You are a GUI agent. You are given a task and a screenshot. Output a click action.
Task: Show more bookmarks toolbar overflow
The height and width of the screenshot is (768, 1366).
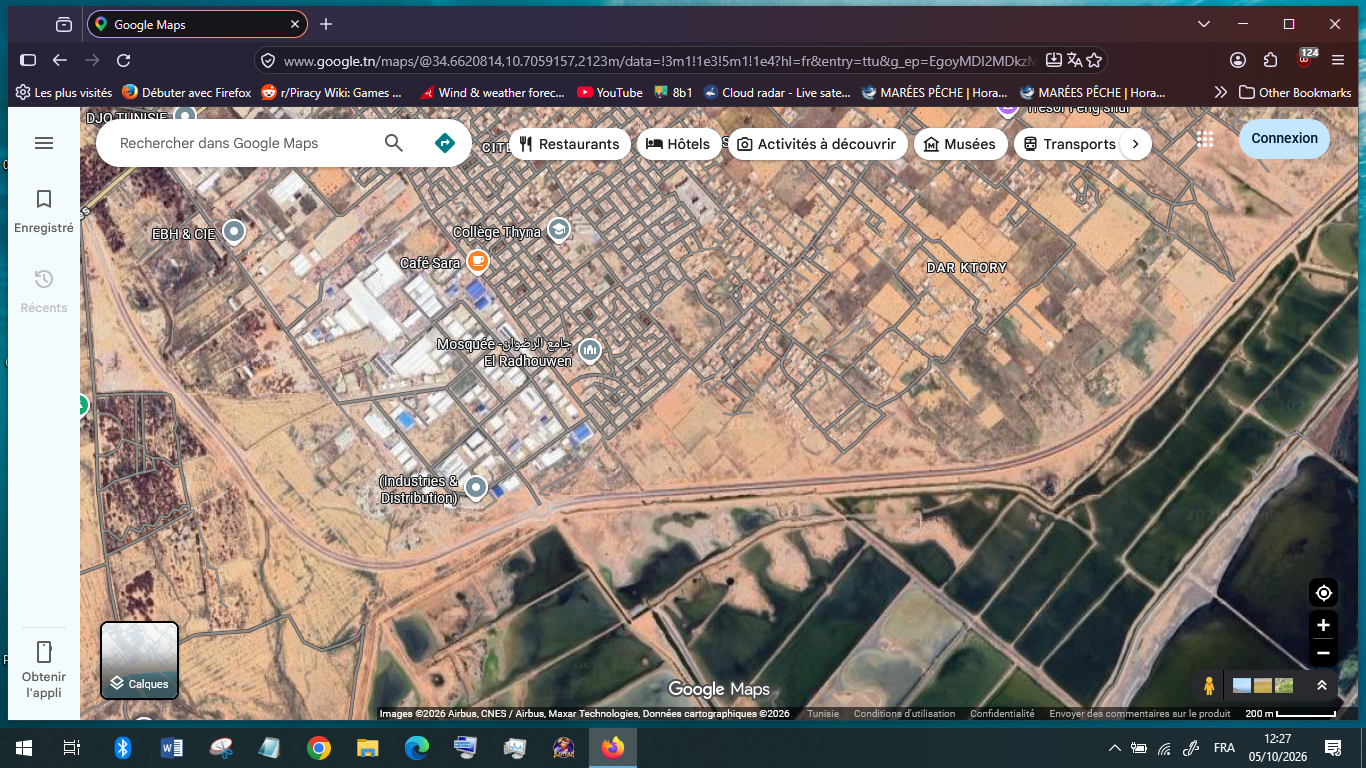[x=1220, y=92]
